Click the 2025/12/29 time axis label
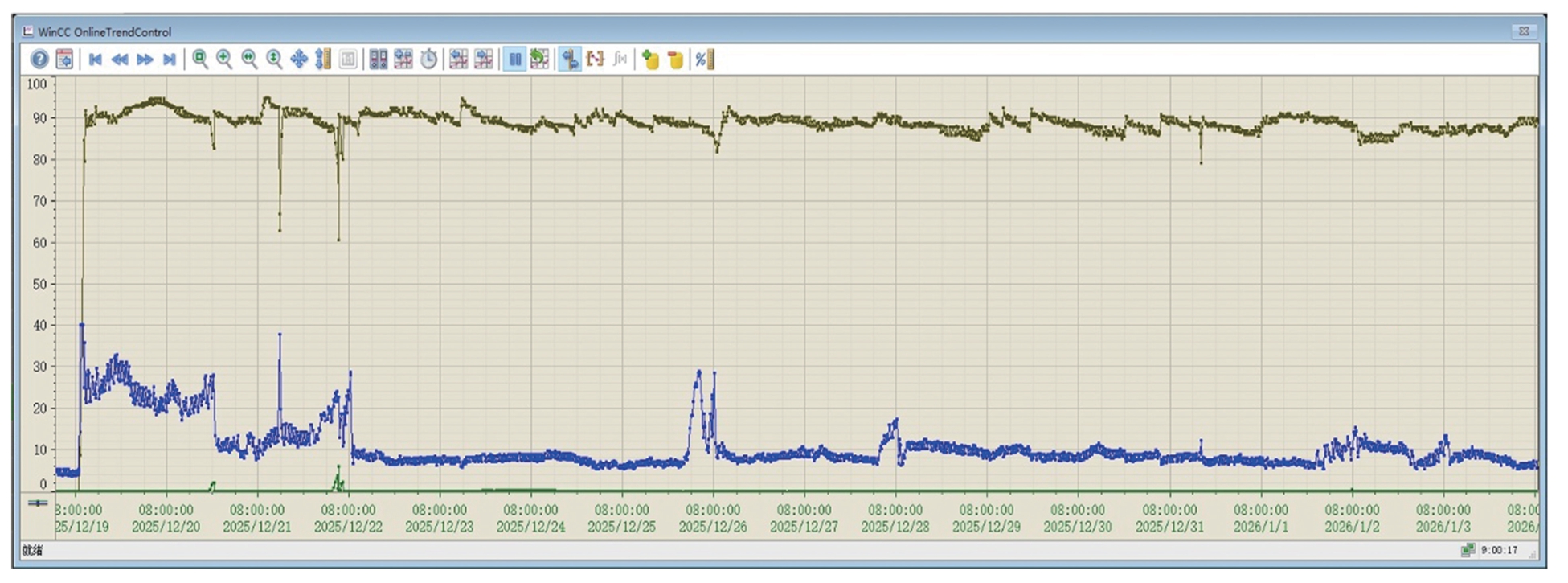 click(x=987, y=527)
